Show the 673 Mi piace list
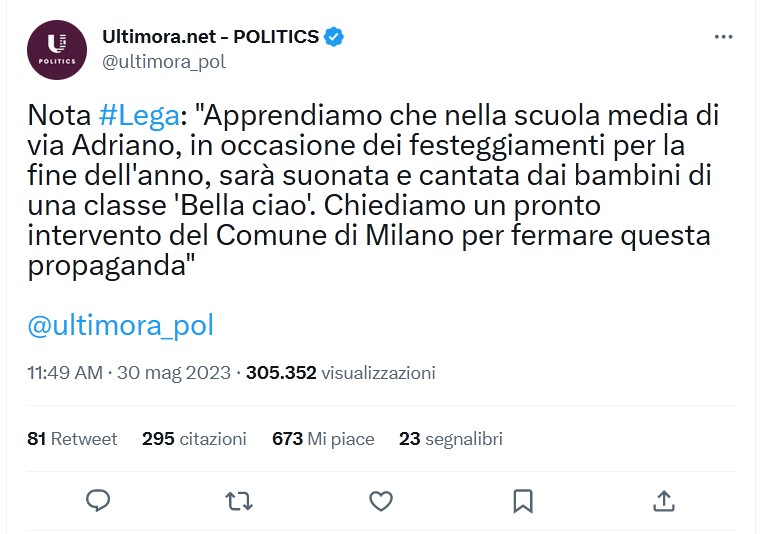 click(323, 438)
